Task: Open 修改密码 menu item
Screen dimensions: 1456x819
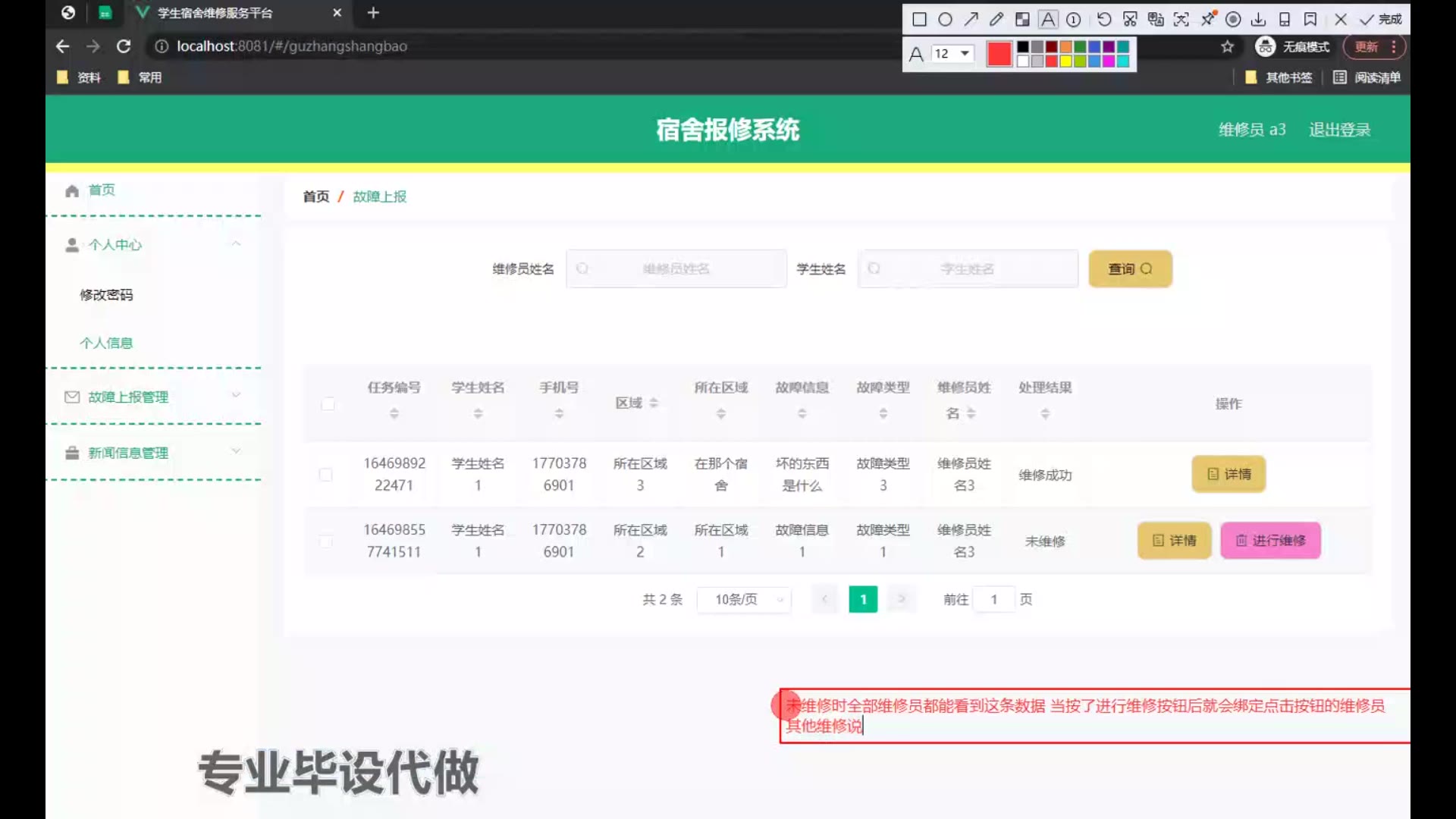Action: click(106, 295)
